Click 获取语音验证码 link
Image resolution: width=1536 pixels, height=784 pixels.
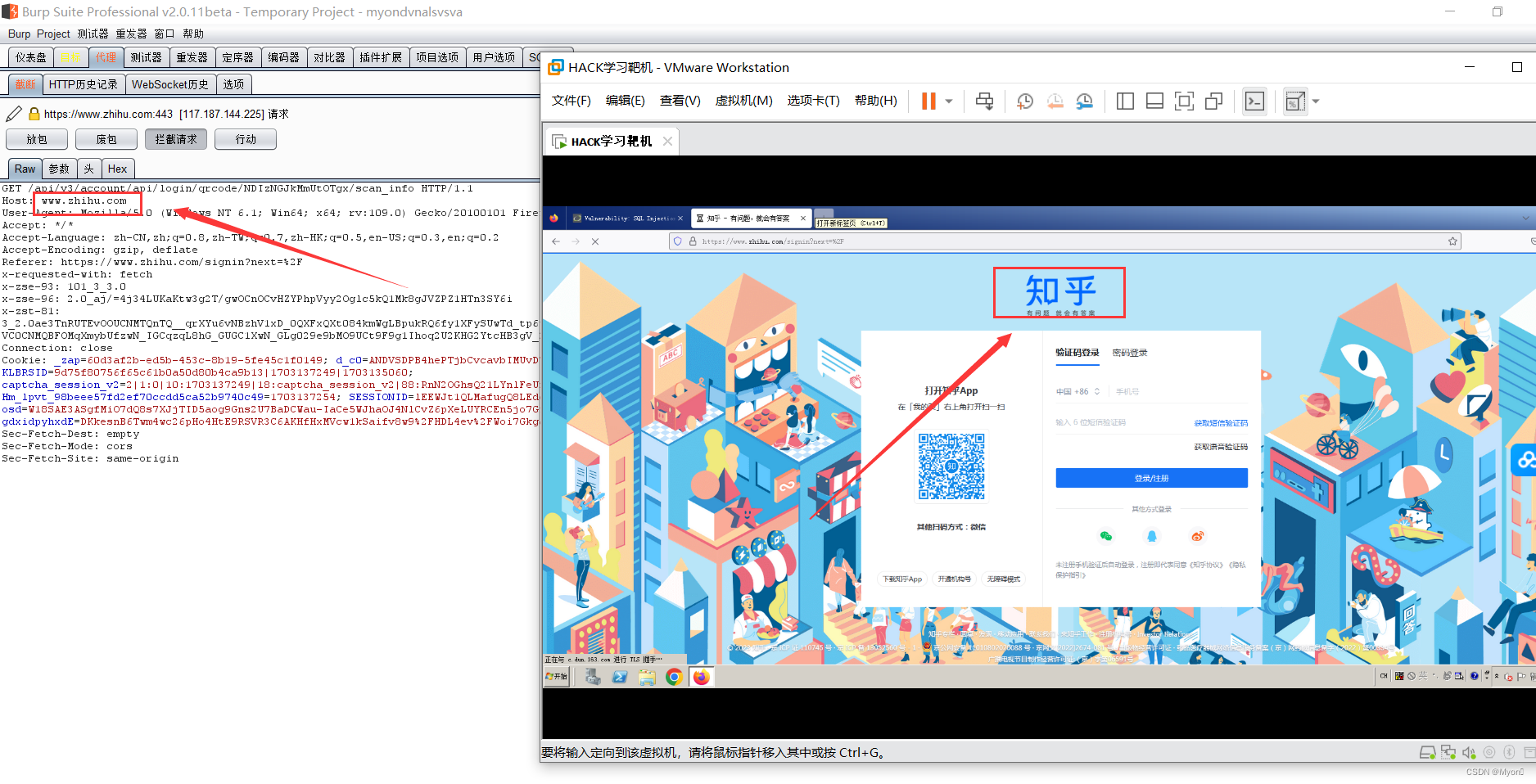[x=1221, y=447]
